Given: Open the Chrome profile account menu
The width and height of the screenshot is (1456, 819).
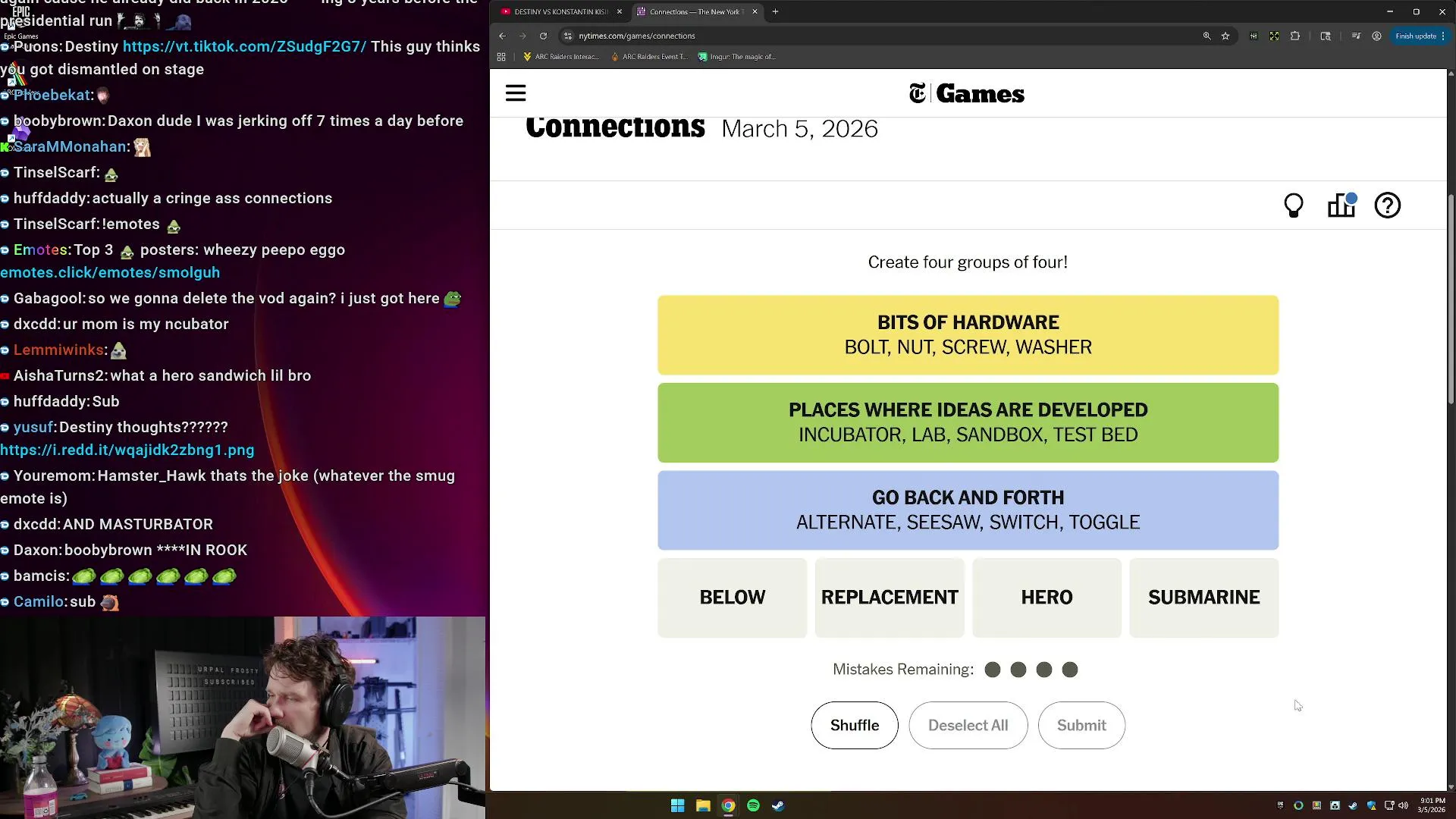Looking at the screenshot, I should (1376, 36).
